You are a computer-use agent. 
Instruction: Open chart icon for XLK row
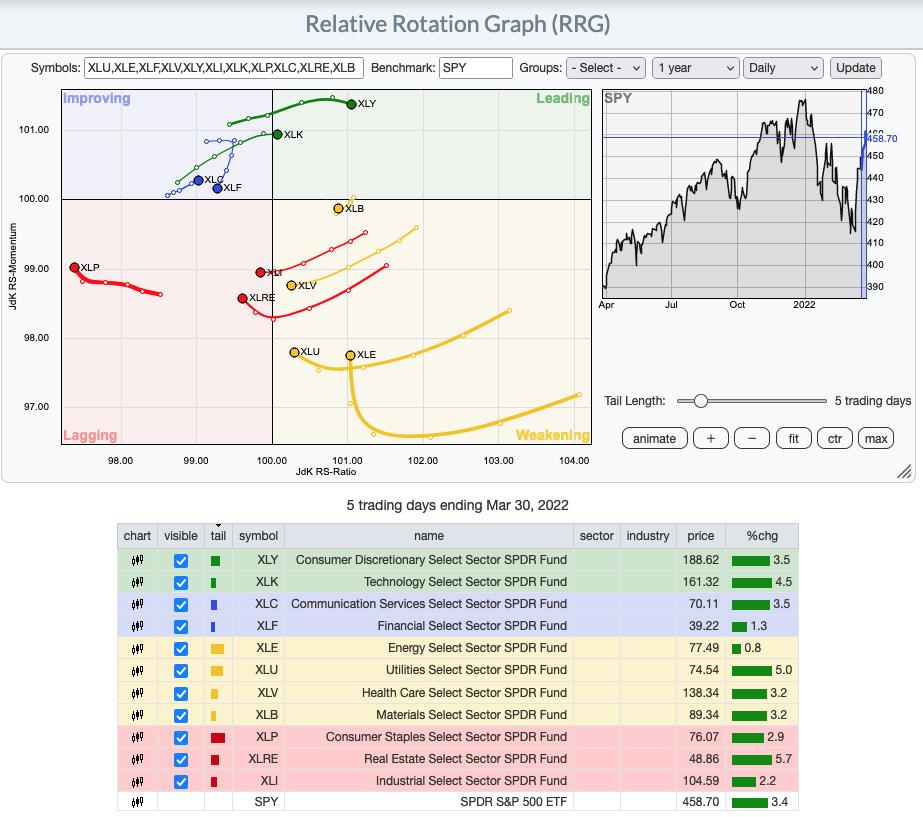(x=137, y=582)
